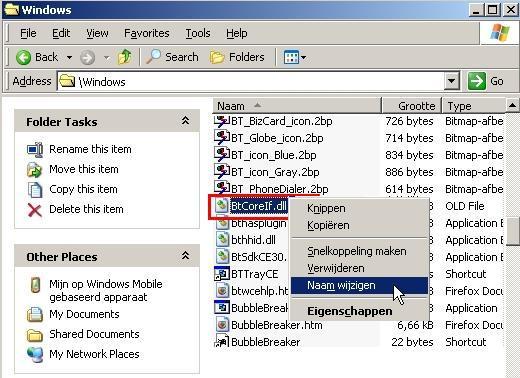Open the Forward history dropdown arrow
The width and height of the screenshot is (520, 378).
(106, 58)
